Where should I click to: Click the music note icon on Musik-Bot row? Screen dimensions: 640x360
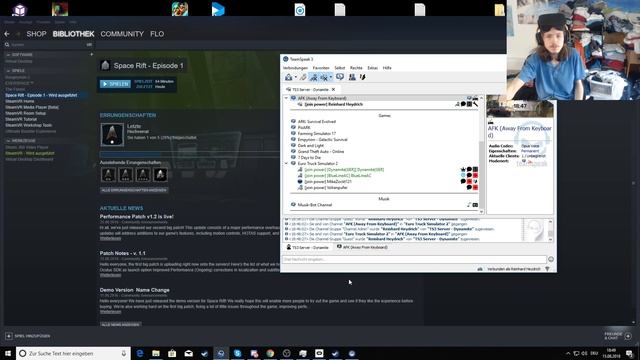pyautogui.click(x=469, y=205)
